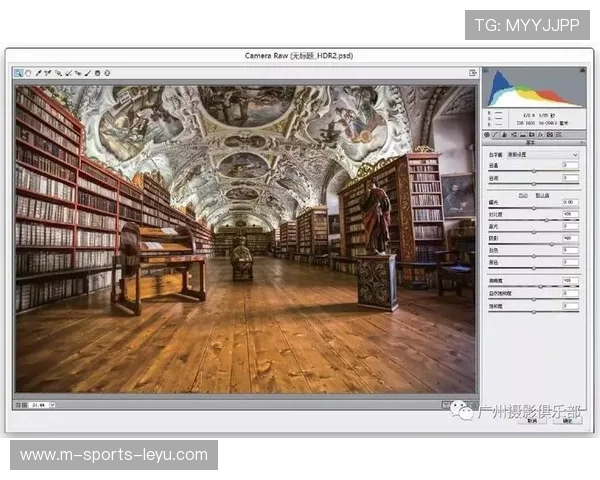Select the Hand tool
This screenshot has height=480, width=600.
[x=28, y=73]
